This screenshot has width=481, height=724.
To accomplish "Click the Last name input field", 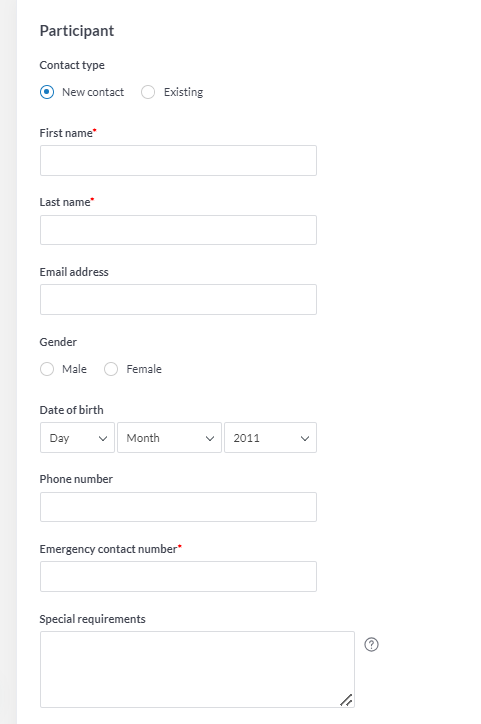I will tap(178, 230).
